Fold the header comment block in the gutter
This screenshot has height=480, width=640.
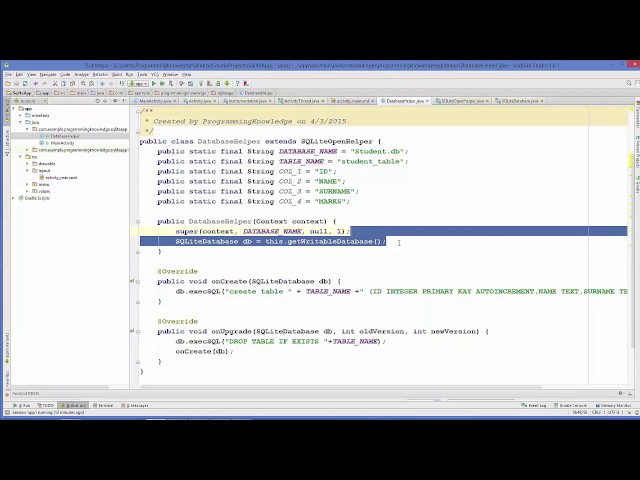[x=138, y=111]
